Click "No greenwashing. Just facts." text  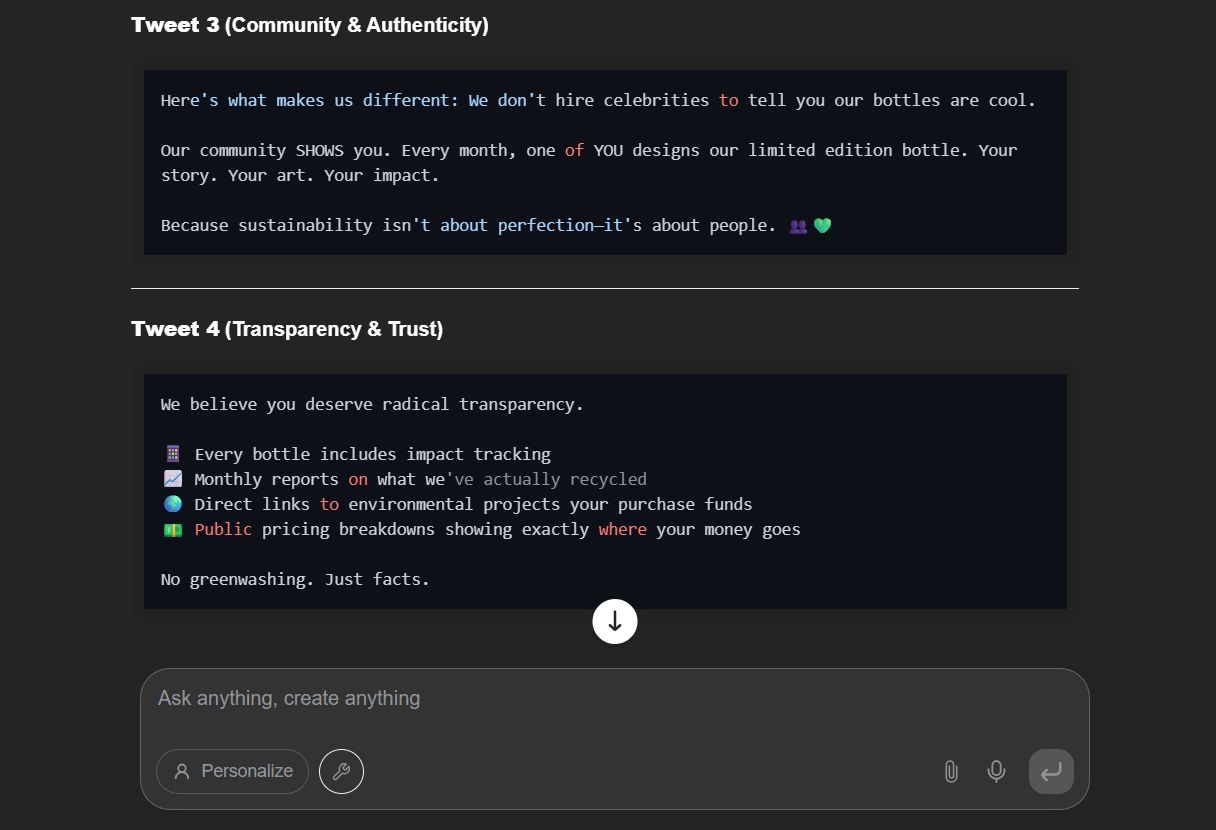pos(295,579)
